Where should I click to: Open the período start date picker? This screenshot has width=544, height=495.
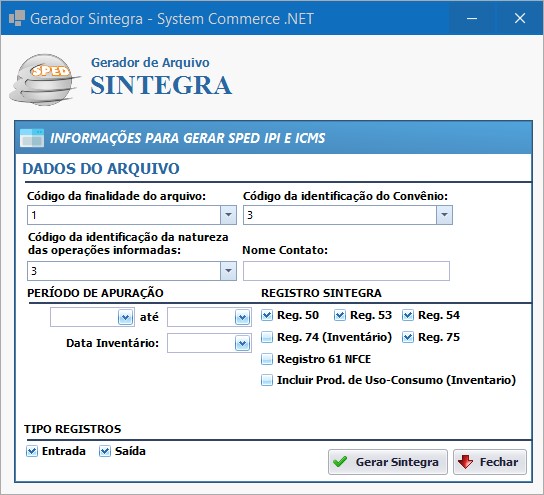pyautogui.click(x=126, y=317)
